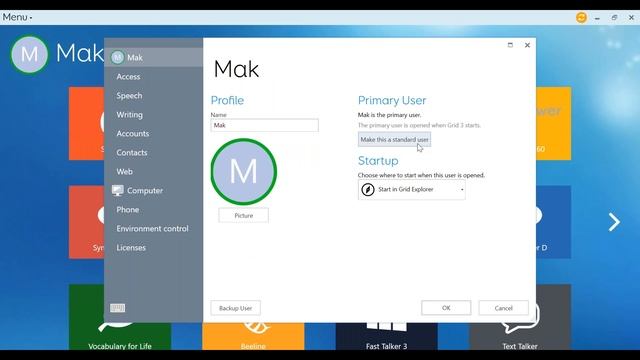
Task: Expand the Start in Grid Explorer dropdown
Action: 411,190
